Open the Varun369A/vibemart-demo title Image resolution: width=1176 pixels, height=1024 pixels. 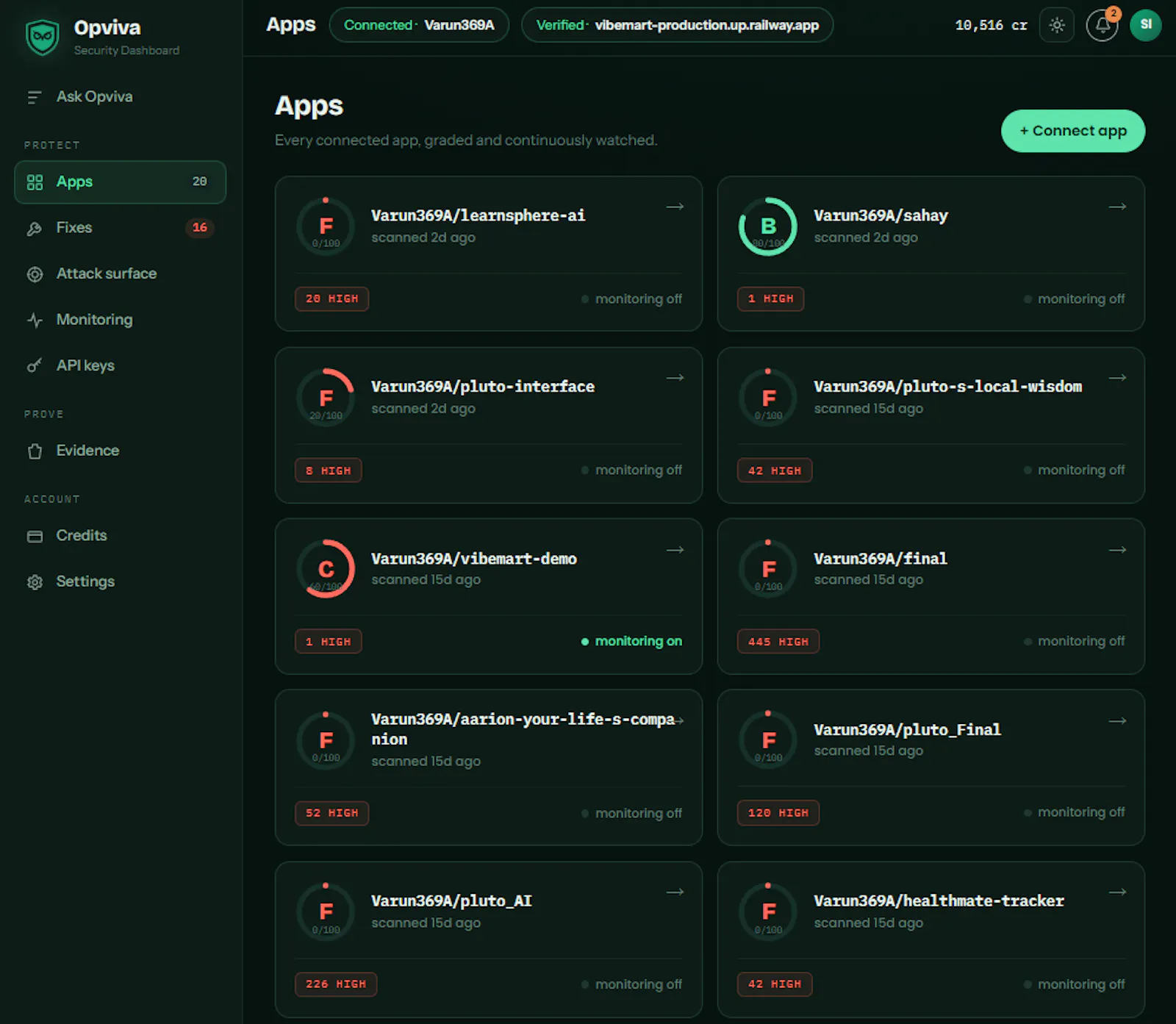(x=474, y=559)
